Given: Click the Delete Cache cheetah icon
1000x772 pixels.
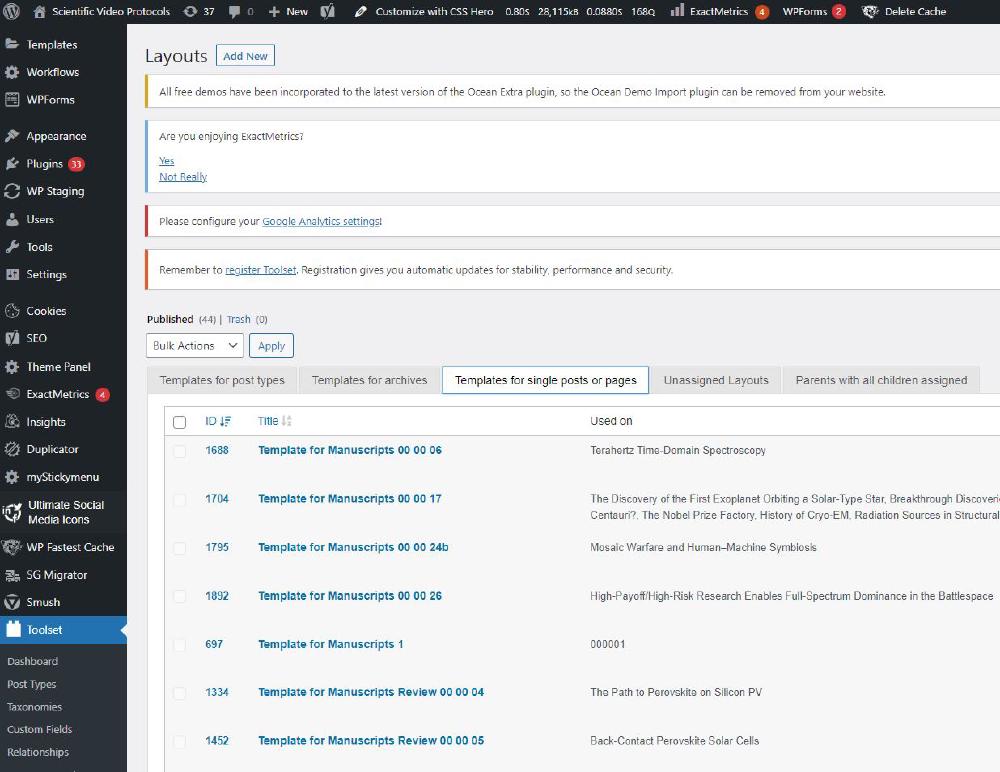Looking at the screenshot, I should coord(870,11).
